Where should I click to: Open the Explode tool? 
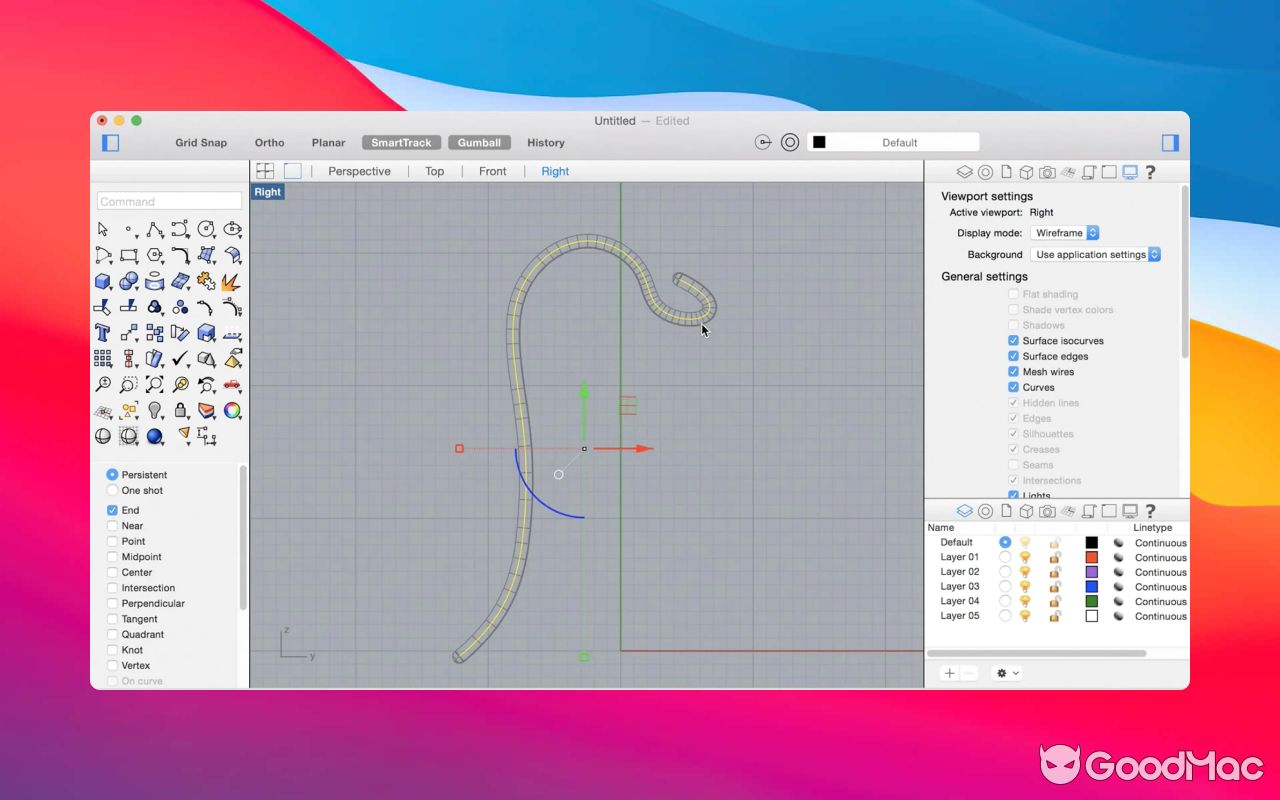coord(232,281)
